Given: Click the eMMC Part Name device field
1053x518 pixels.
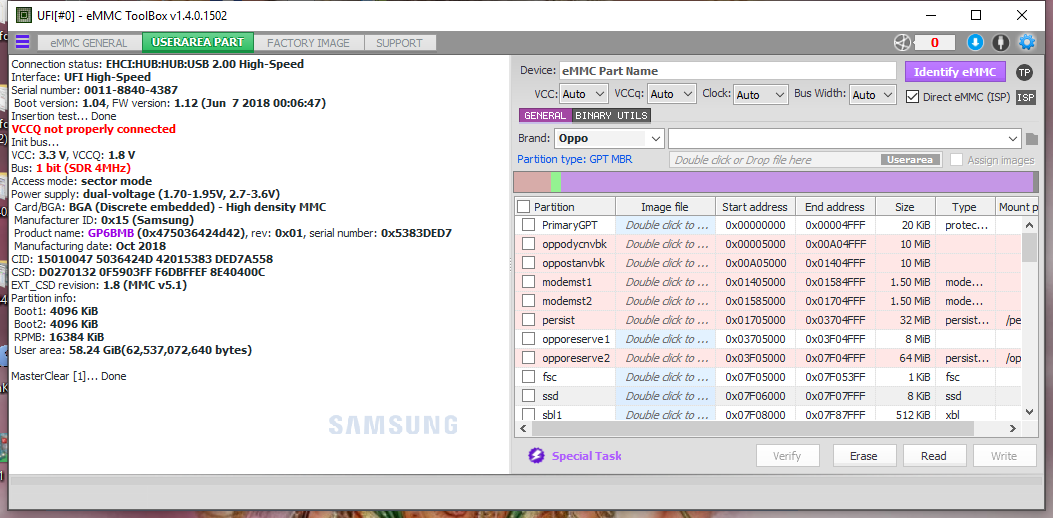Looking at the screenshot, I should coord(727,71).
